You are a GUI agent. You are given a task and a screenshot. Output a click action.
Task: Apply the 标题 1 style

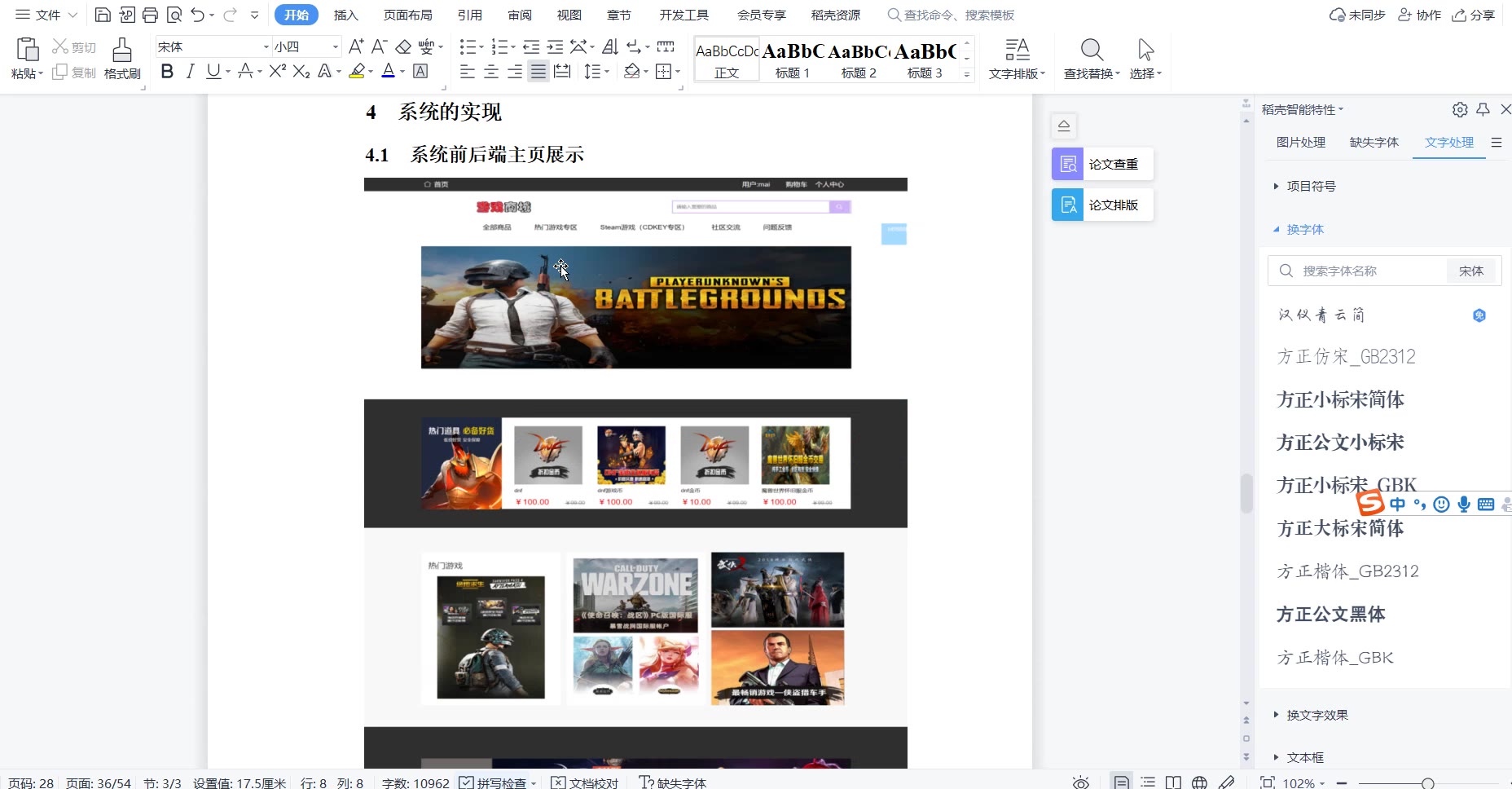point(793,59)
